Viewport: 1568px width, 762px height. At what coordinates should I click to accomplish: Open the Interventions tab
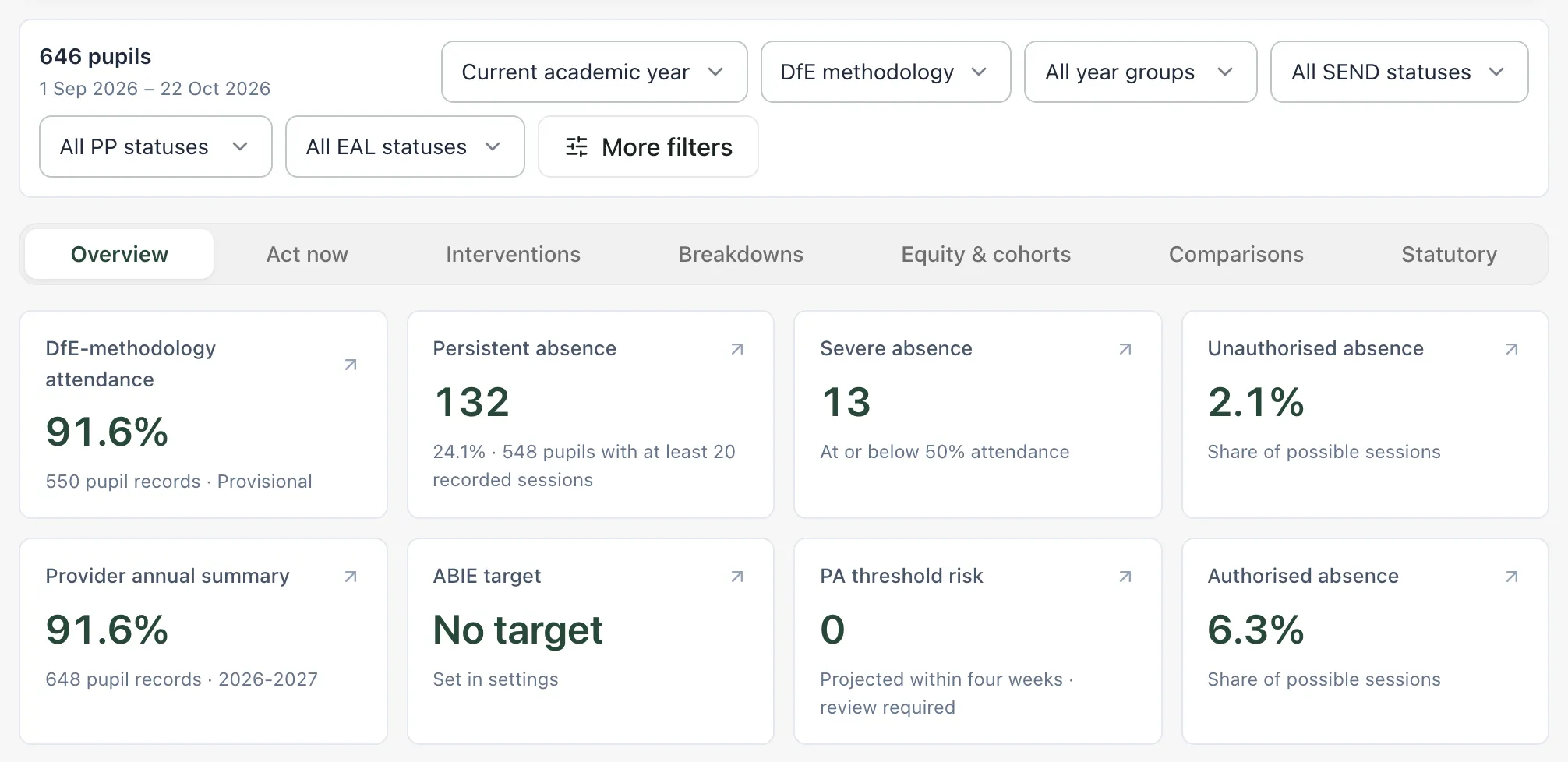pyautogui.click(x=513, y=254)
